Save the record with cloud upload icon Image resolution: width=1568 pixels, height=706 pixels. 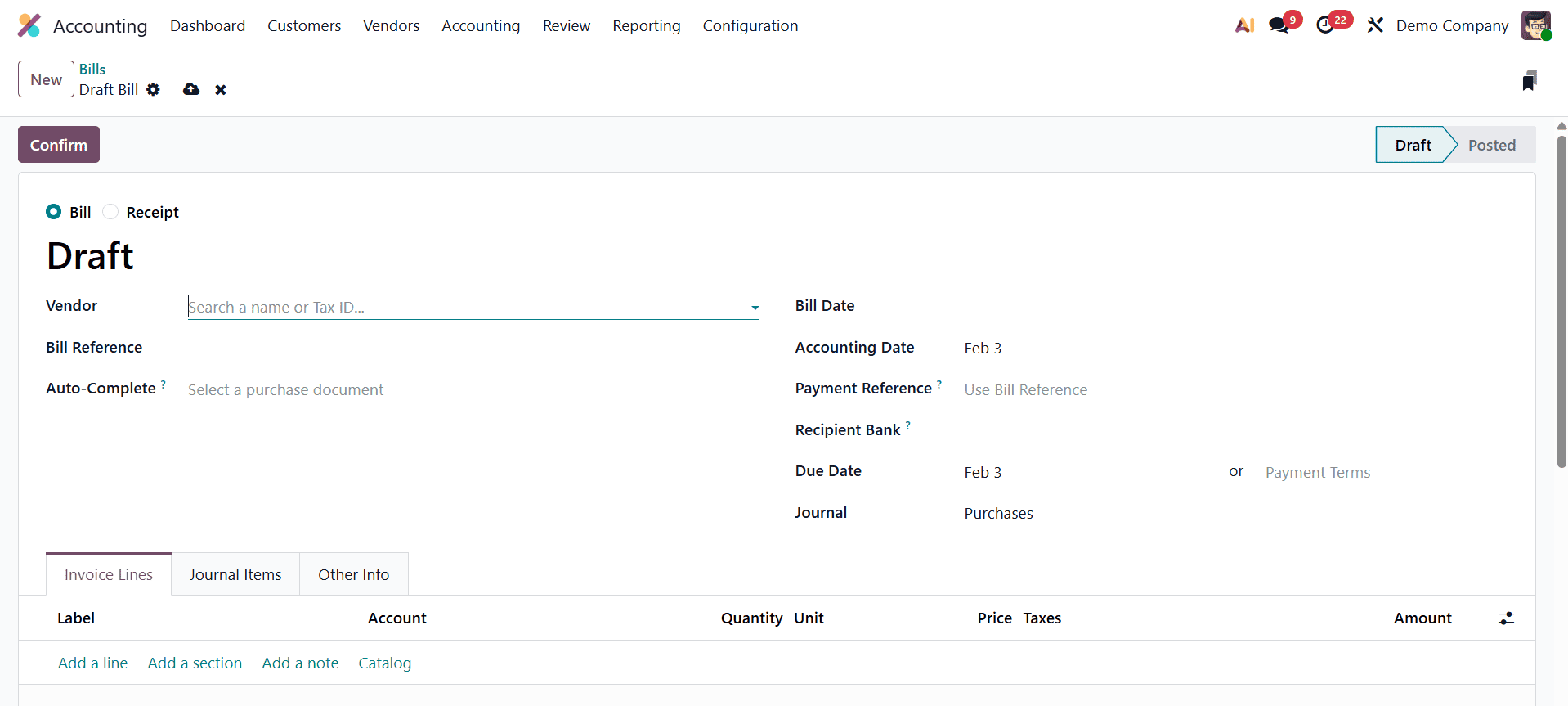click(191, 89)
